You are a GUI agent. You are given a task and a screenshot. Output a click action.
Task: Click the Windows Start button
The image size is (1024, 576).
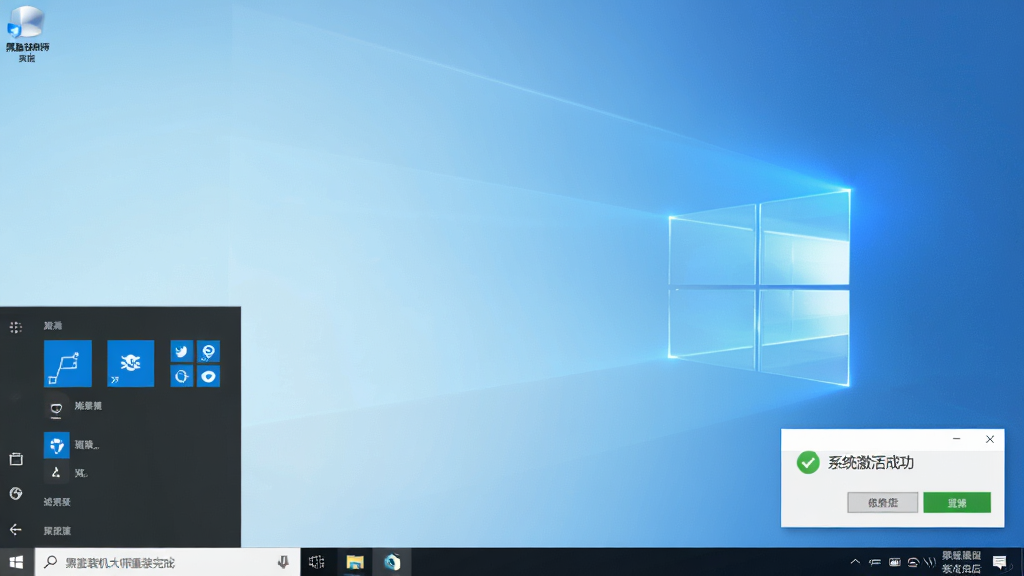coord(16,562)
